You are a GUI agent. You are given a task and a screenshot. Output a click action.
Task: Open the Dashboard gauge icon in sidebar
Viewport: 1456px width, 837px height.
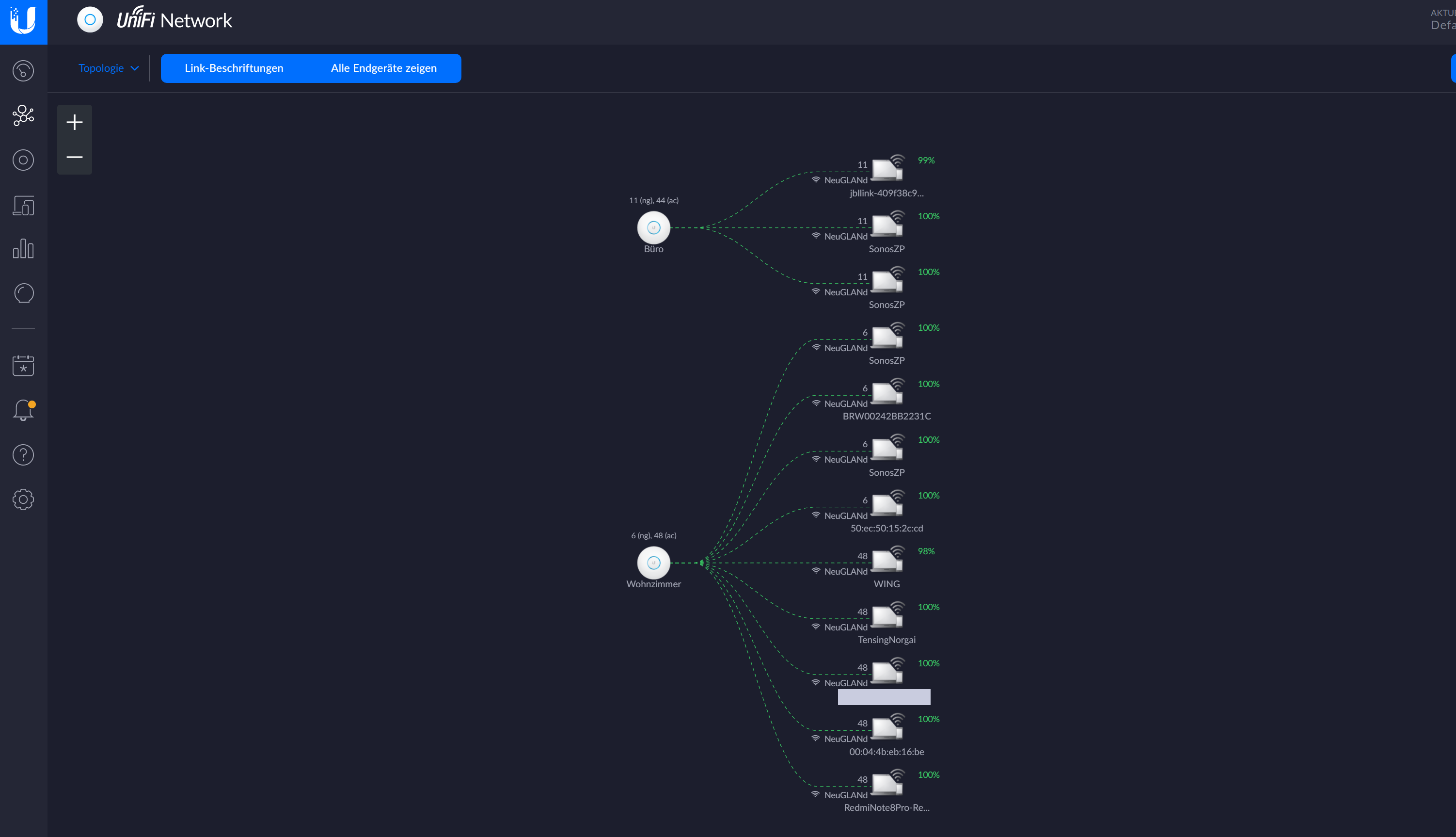23,71
